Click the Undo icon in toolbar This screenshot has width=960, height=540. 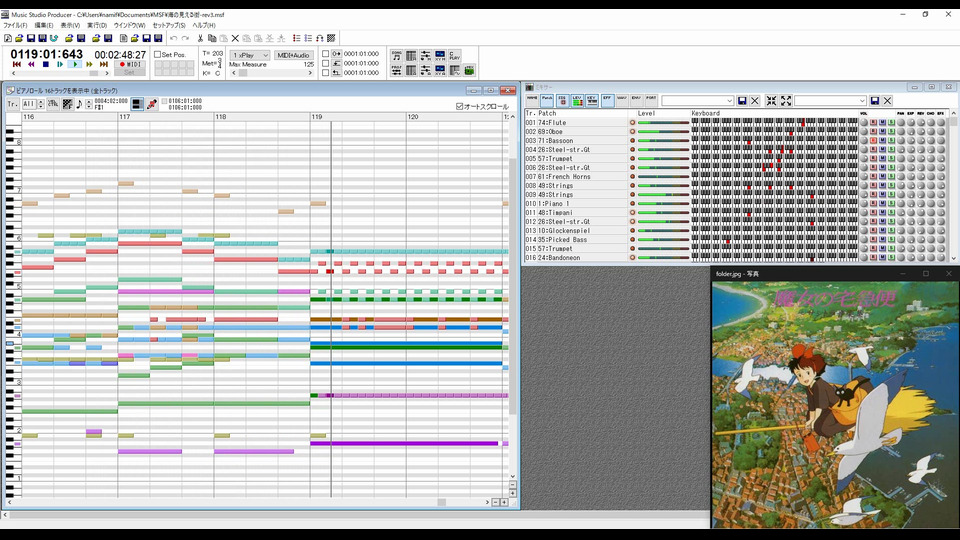pyautogui.click(x=173, y=38)
